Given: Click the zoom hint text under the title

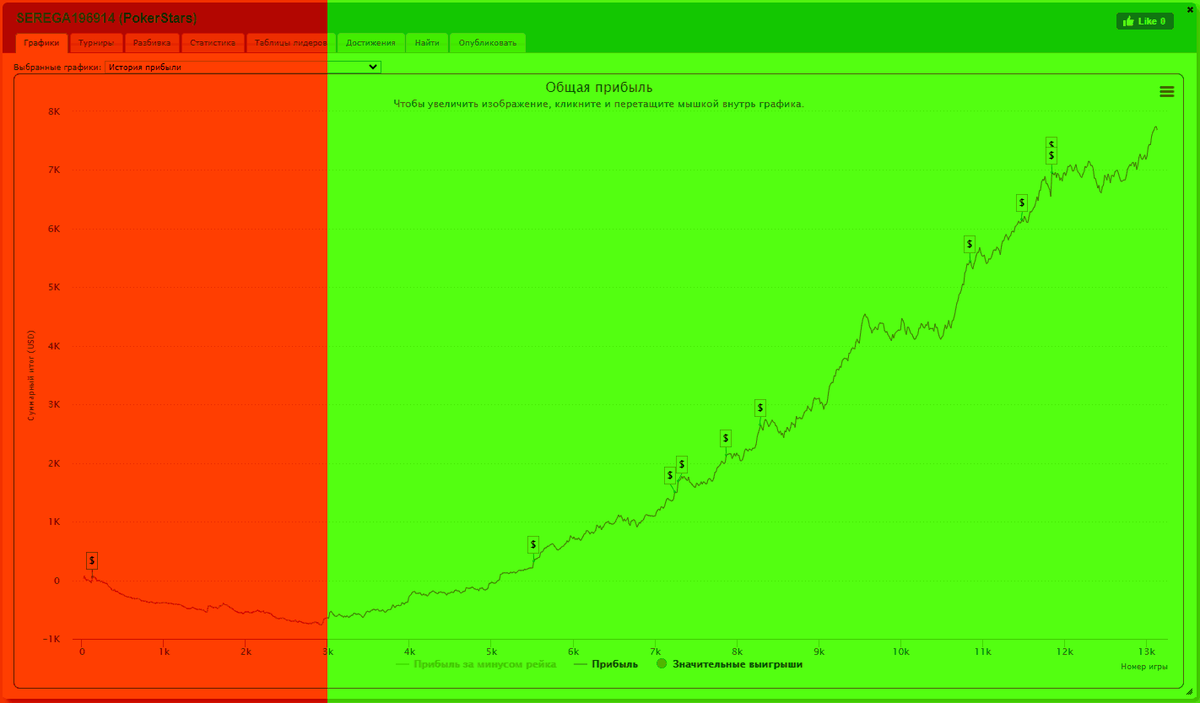Looking at the screenshot, I should (599, 104).
